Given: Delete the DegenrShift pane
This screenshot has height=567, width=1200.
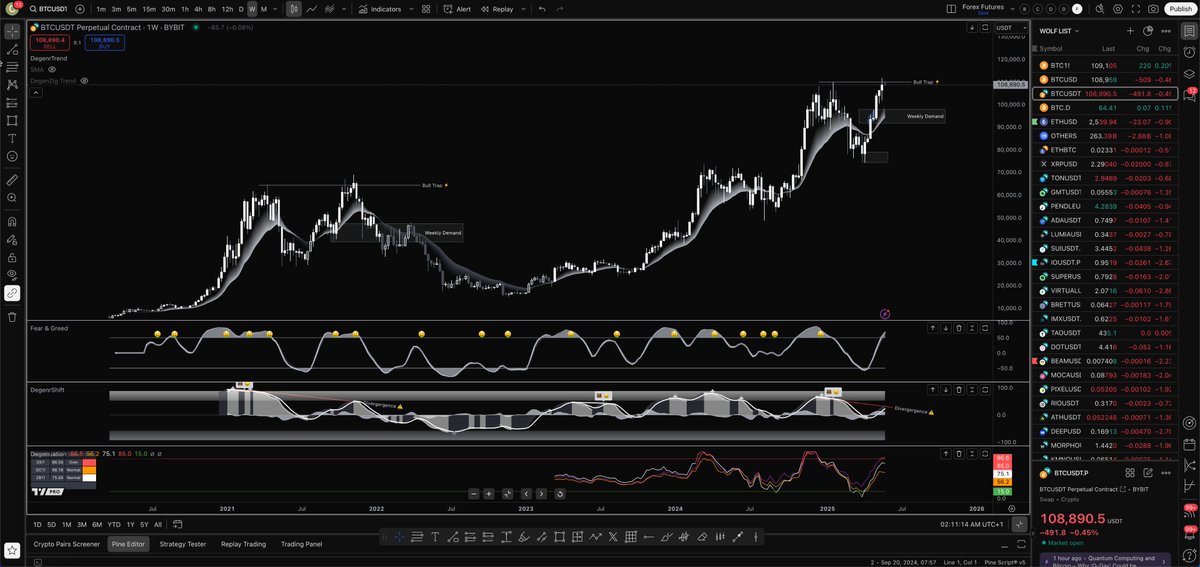Looking at the screenshot, I should [959, 390].
